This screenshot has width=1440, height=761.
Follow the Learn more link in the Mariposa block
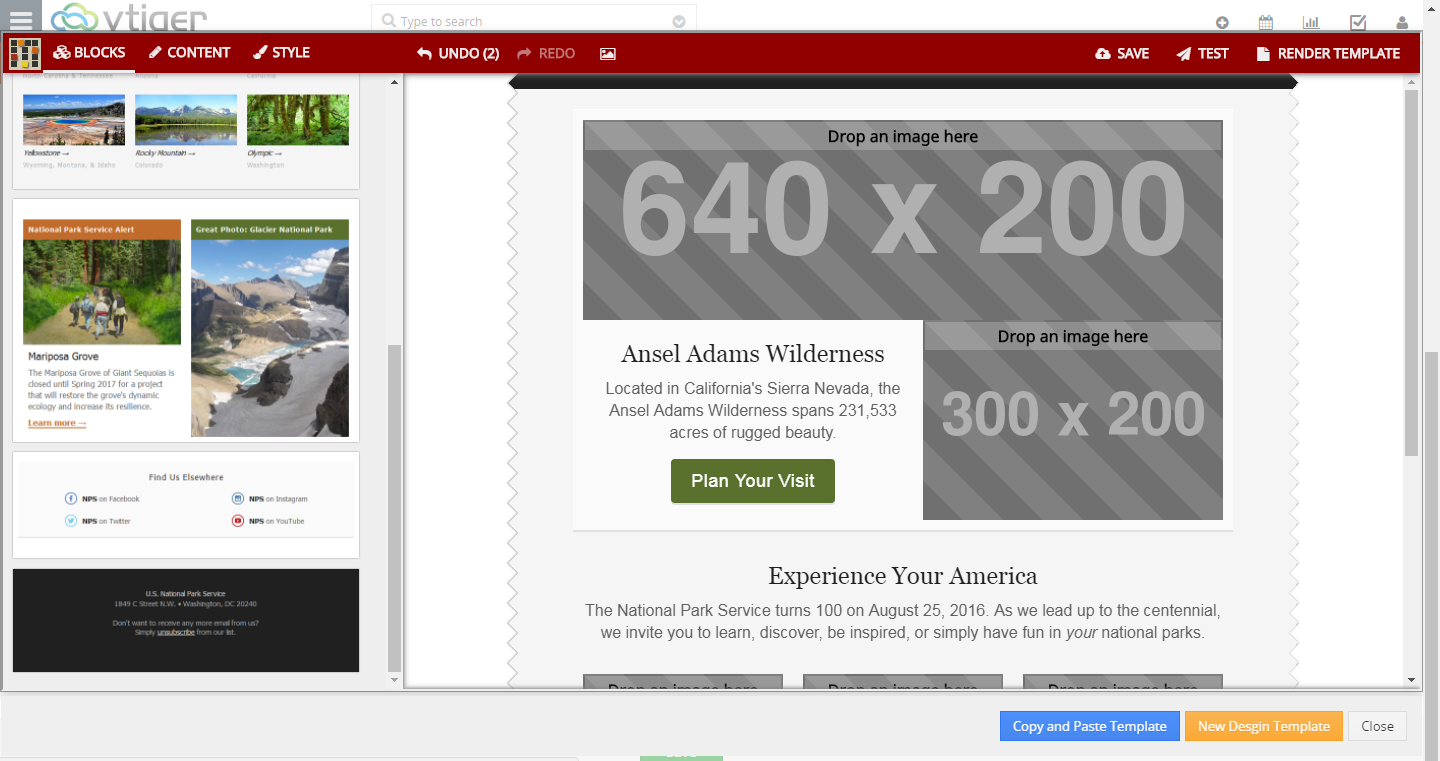click(57, 423)
